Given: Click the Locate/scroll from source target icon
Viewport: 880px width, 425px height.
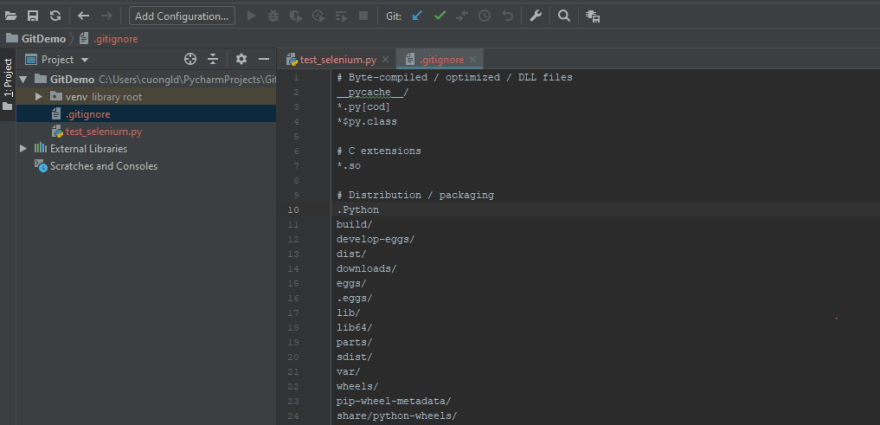Looking at the screenshot, I should coord(190,59).
